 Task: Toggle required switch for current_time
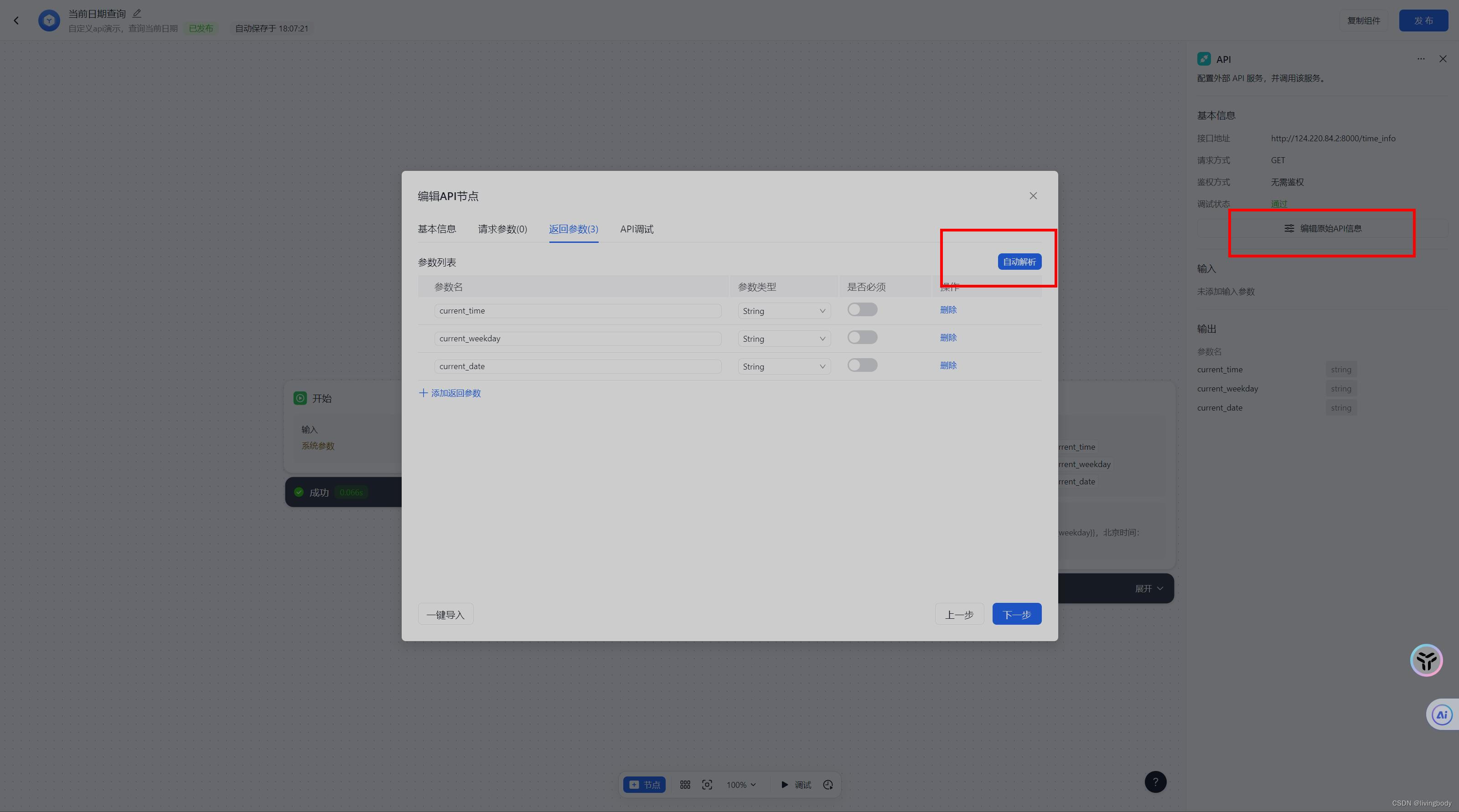pyautogui.click(x=862, y=309)
